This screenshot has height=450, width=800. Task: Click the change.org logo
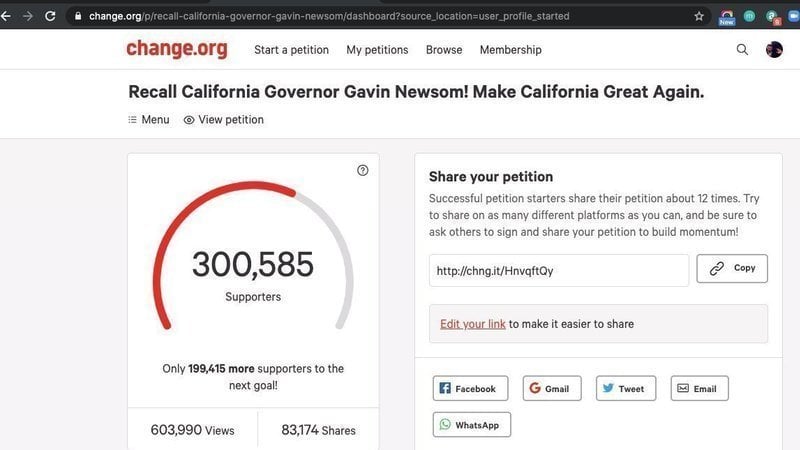176,49
